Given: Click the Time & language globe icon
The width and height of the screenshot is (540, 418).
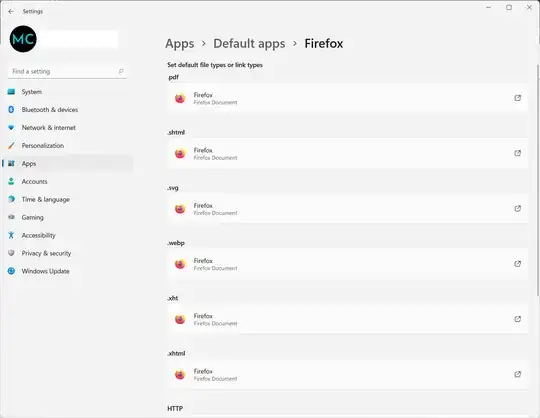Looking at the screenshot, I should point(11,199).
